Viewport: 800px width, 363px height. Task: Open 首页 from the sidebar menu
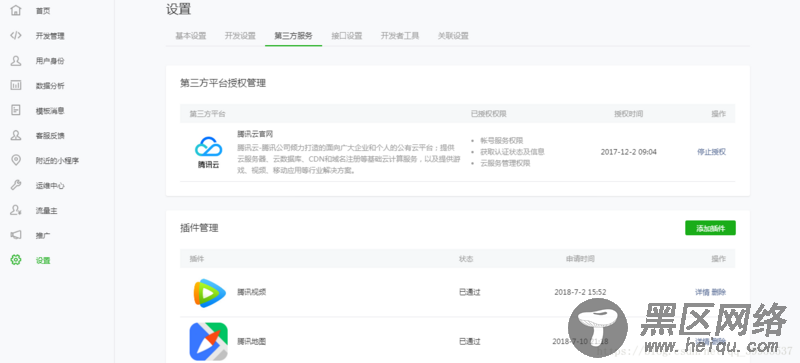tap(43, 11)
